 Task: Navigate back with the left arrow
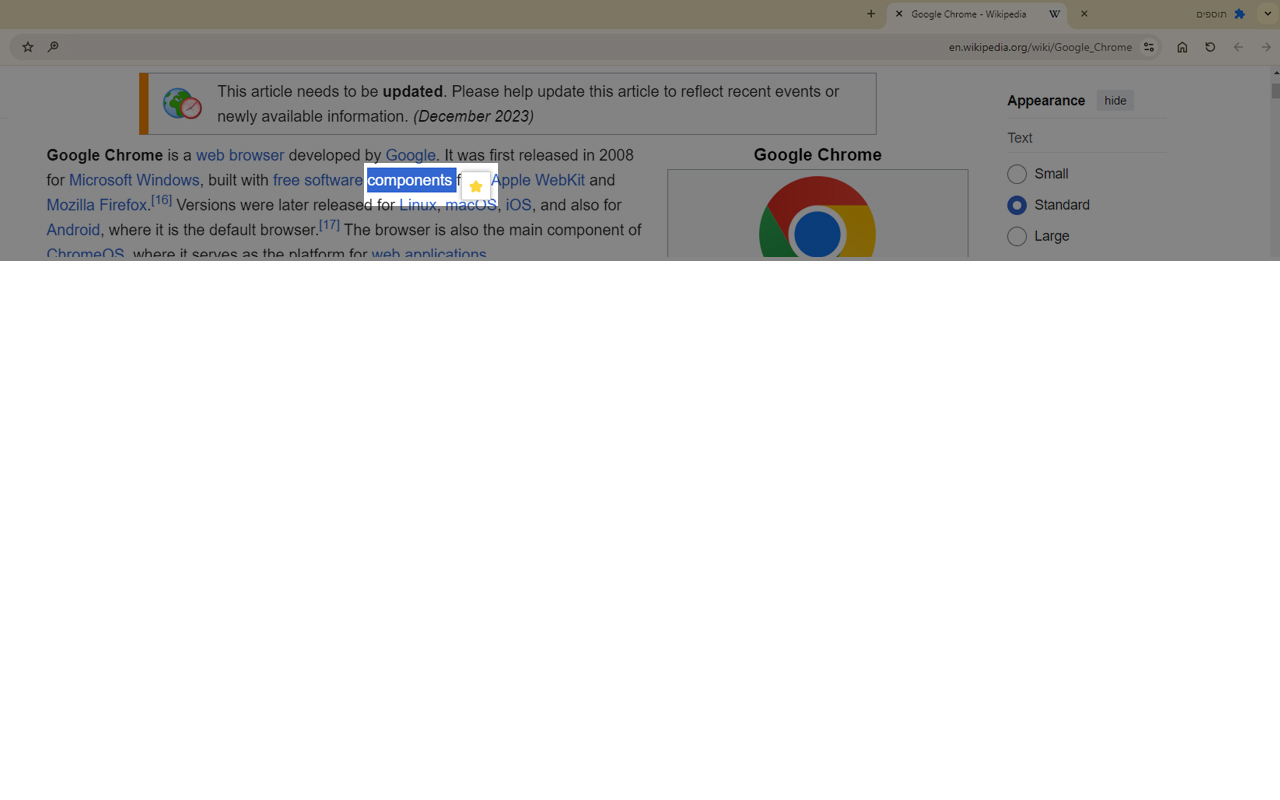point(1238,47)
